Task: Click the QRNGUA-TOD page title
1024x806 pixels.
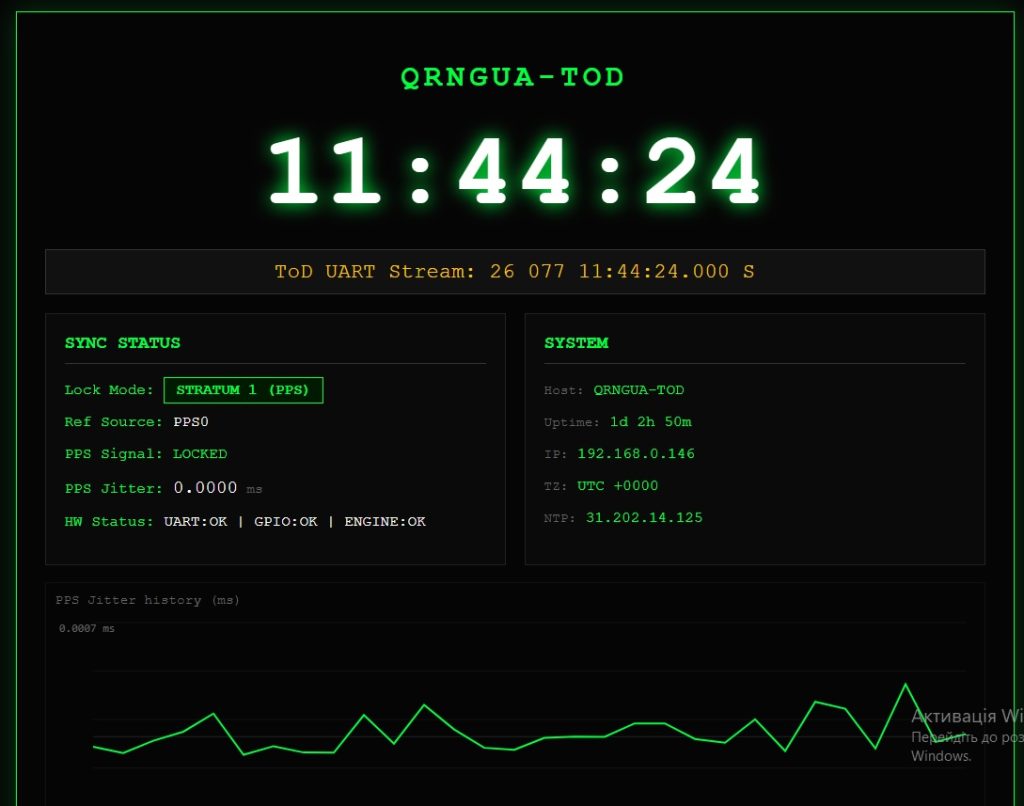Action: pos(512,77)
